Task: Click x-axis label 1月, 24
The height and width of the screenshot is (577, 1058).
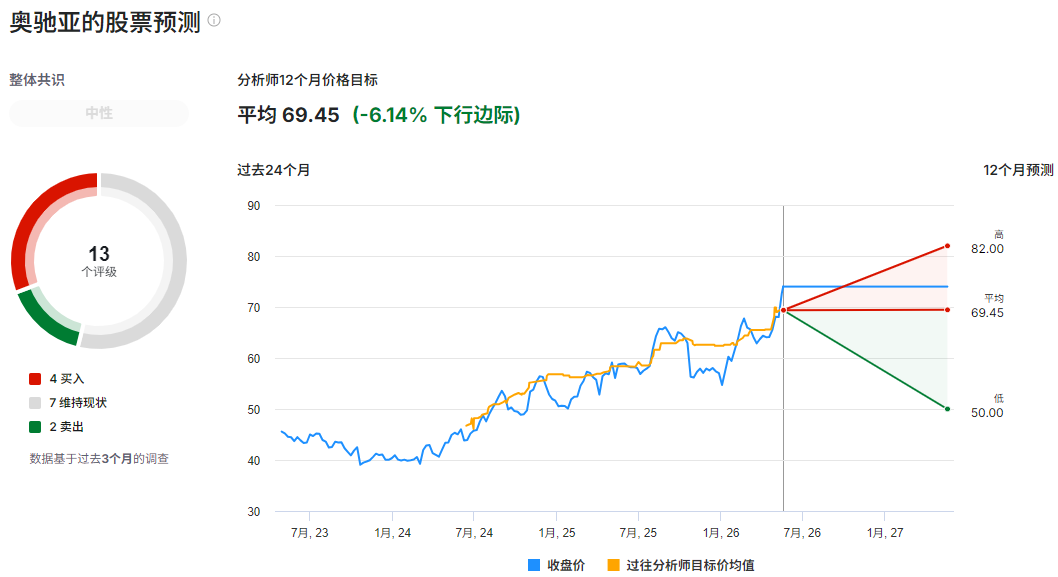Action: [393, 533]
